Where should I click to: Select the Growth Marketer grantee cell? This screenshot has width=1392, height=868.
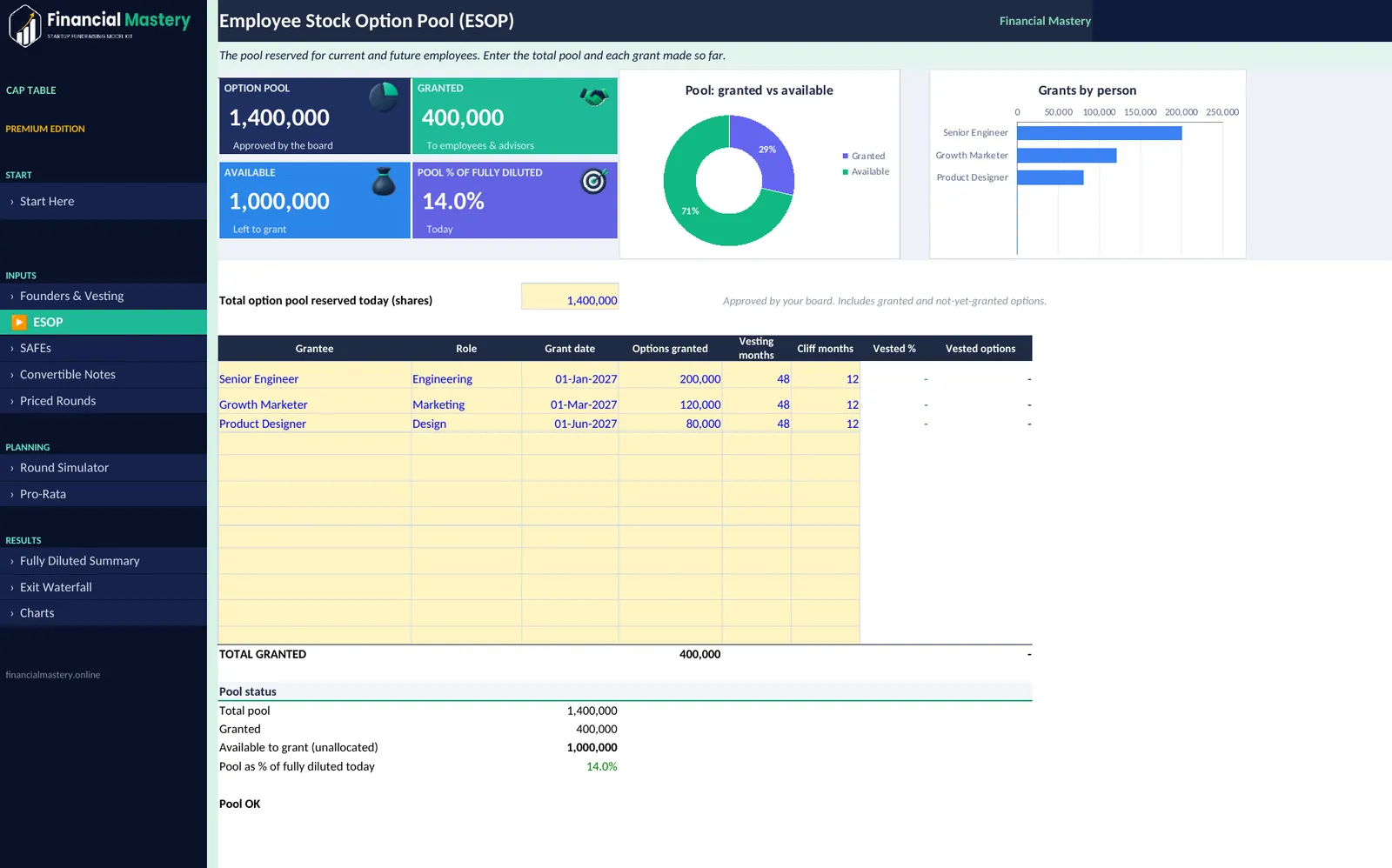point(314,401)
